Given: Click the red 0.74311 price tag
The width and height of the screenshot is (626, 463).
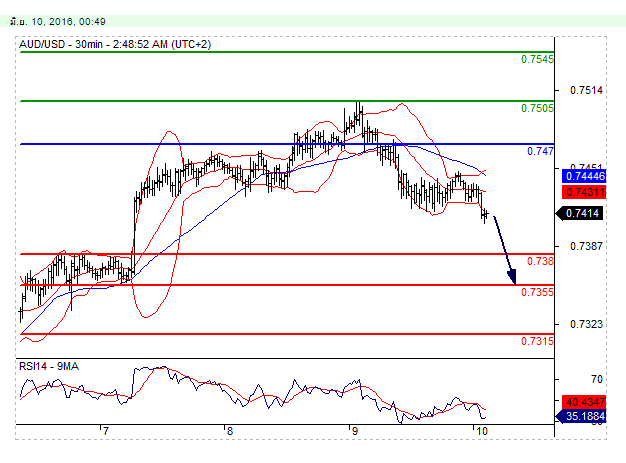Looking at the screenshot, I should [584, 192].
